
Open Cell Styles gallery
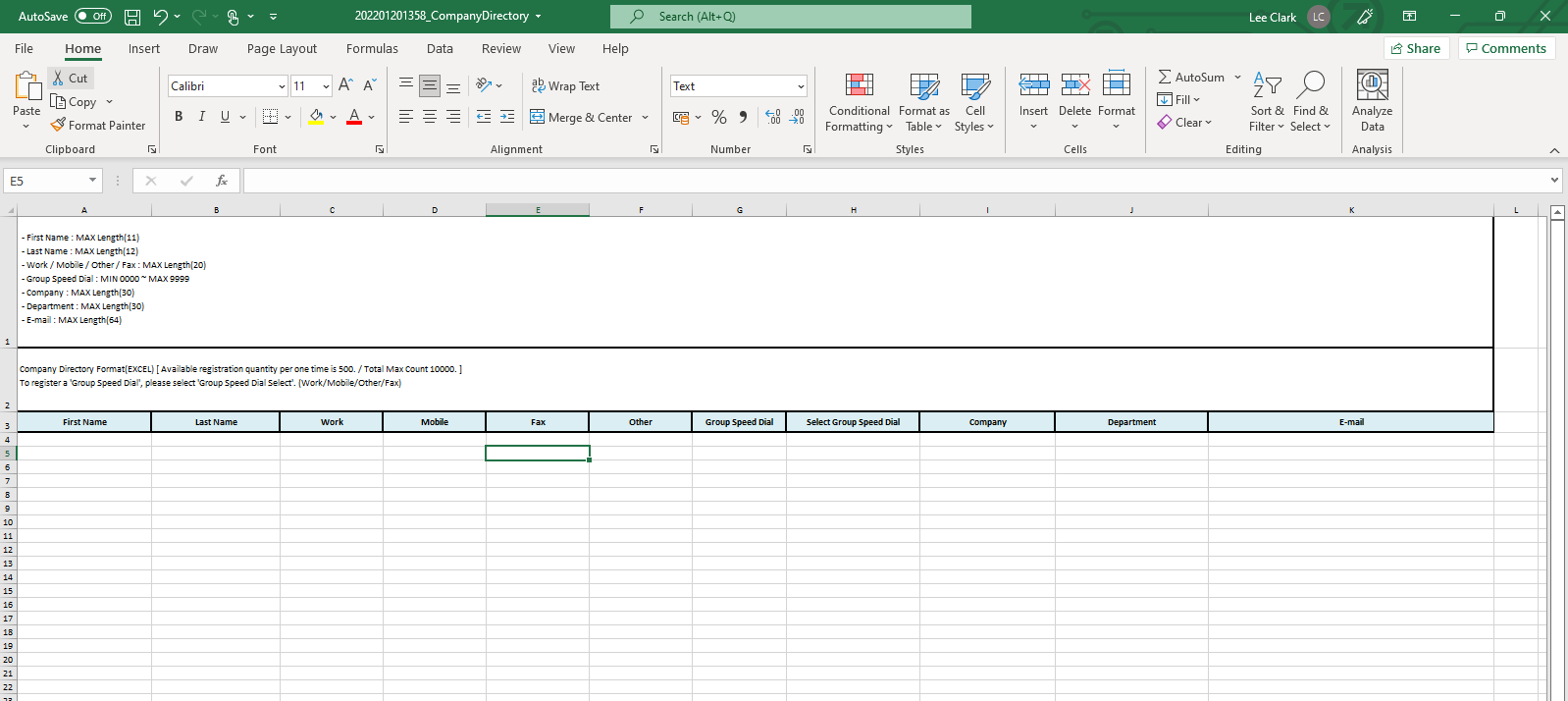coord(974,102)
